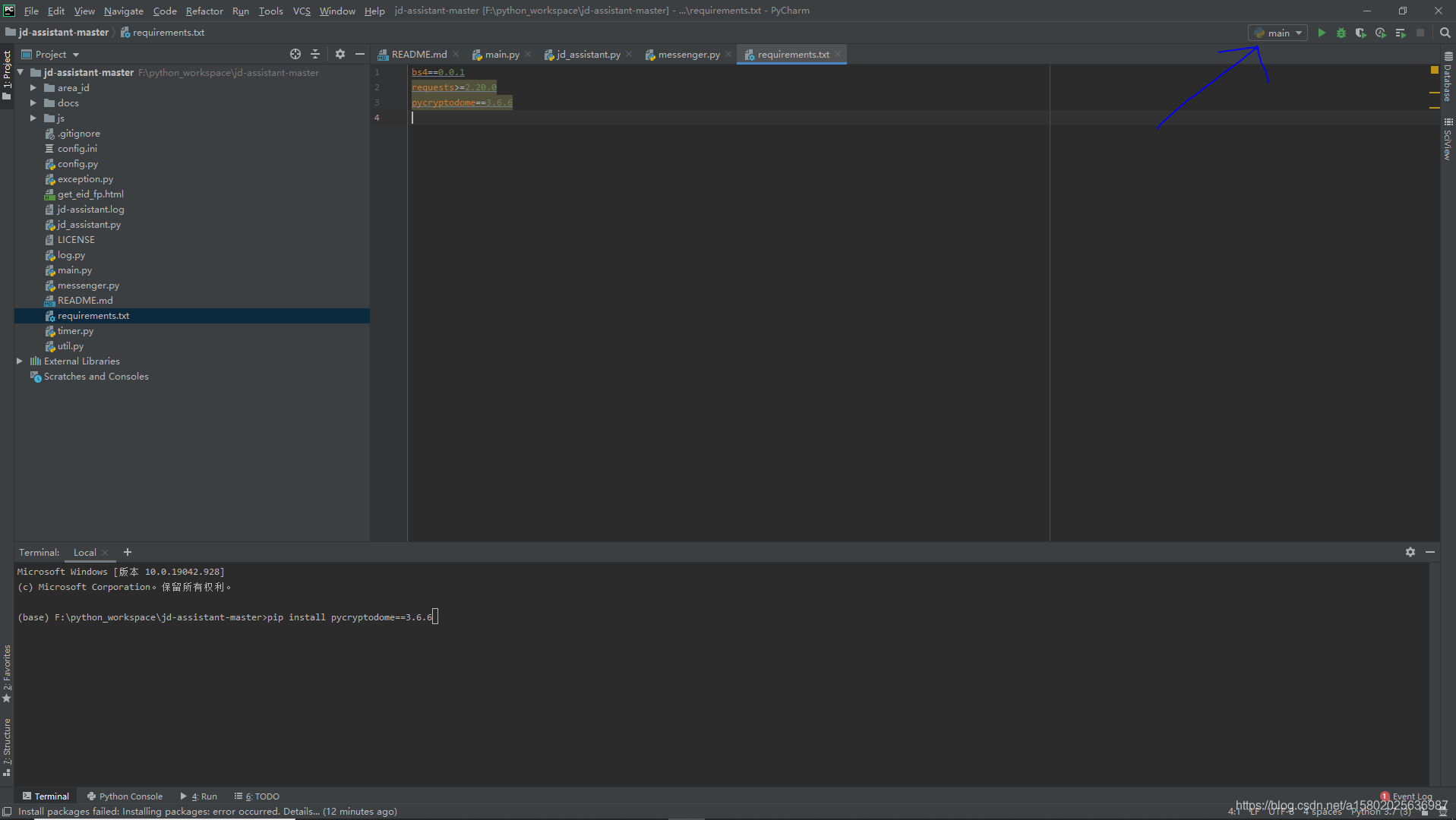Click the locate-file crosshair icon in Project panel
1456x820 pixels.
pos(295,54)
